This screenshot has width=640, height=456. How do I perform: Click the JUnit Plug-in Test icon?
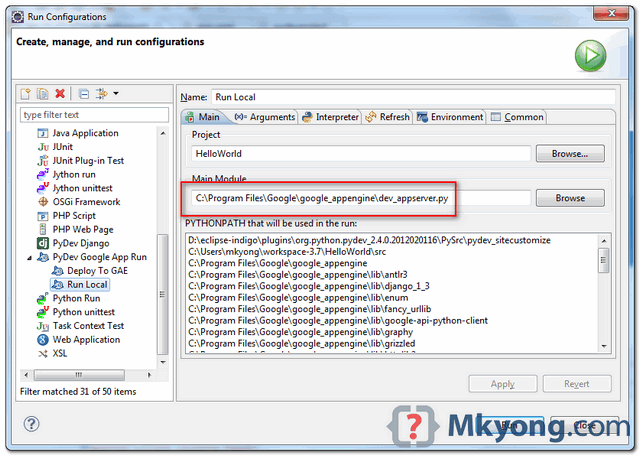(x=42, y=161)
